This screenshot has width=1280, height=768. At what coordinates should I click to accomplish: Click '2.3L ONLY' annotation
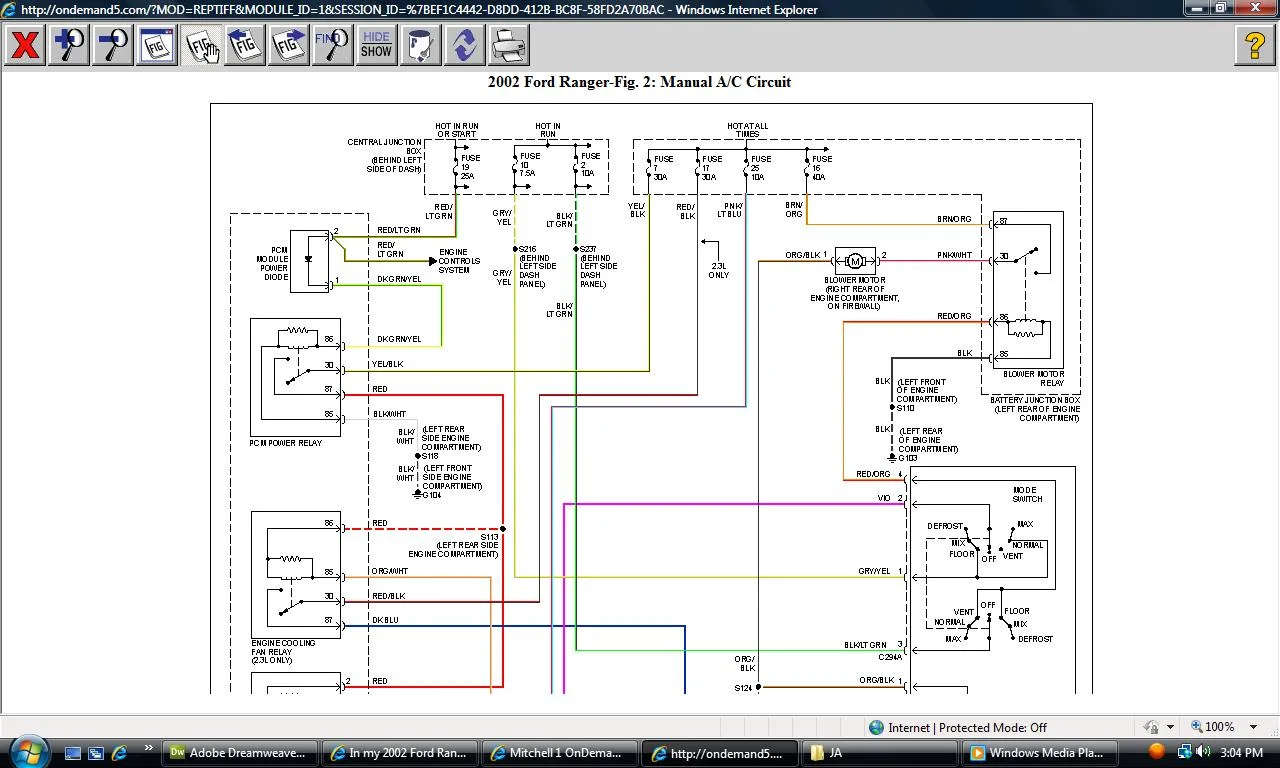tap(718, 270)
